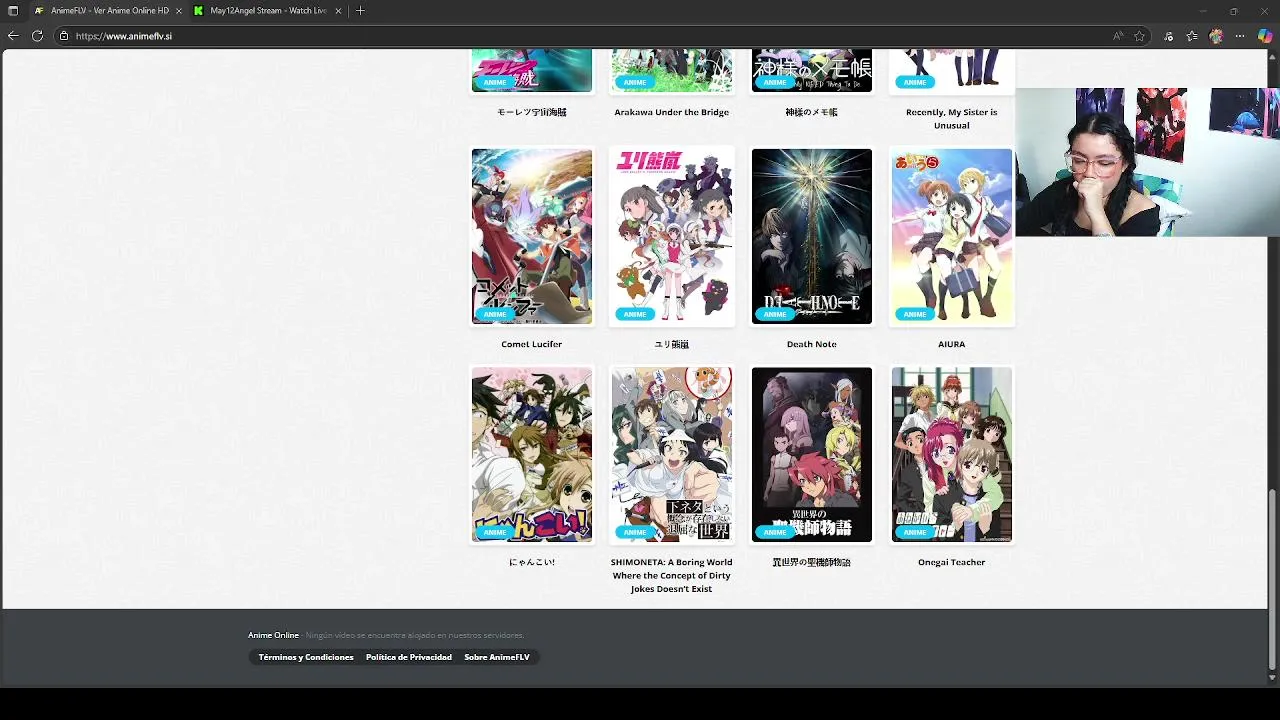This screenshot has width=1280, height=720.
Task: Open the Settings and more ellipsis menu
Action: tap(1241, 36)
